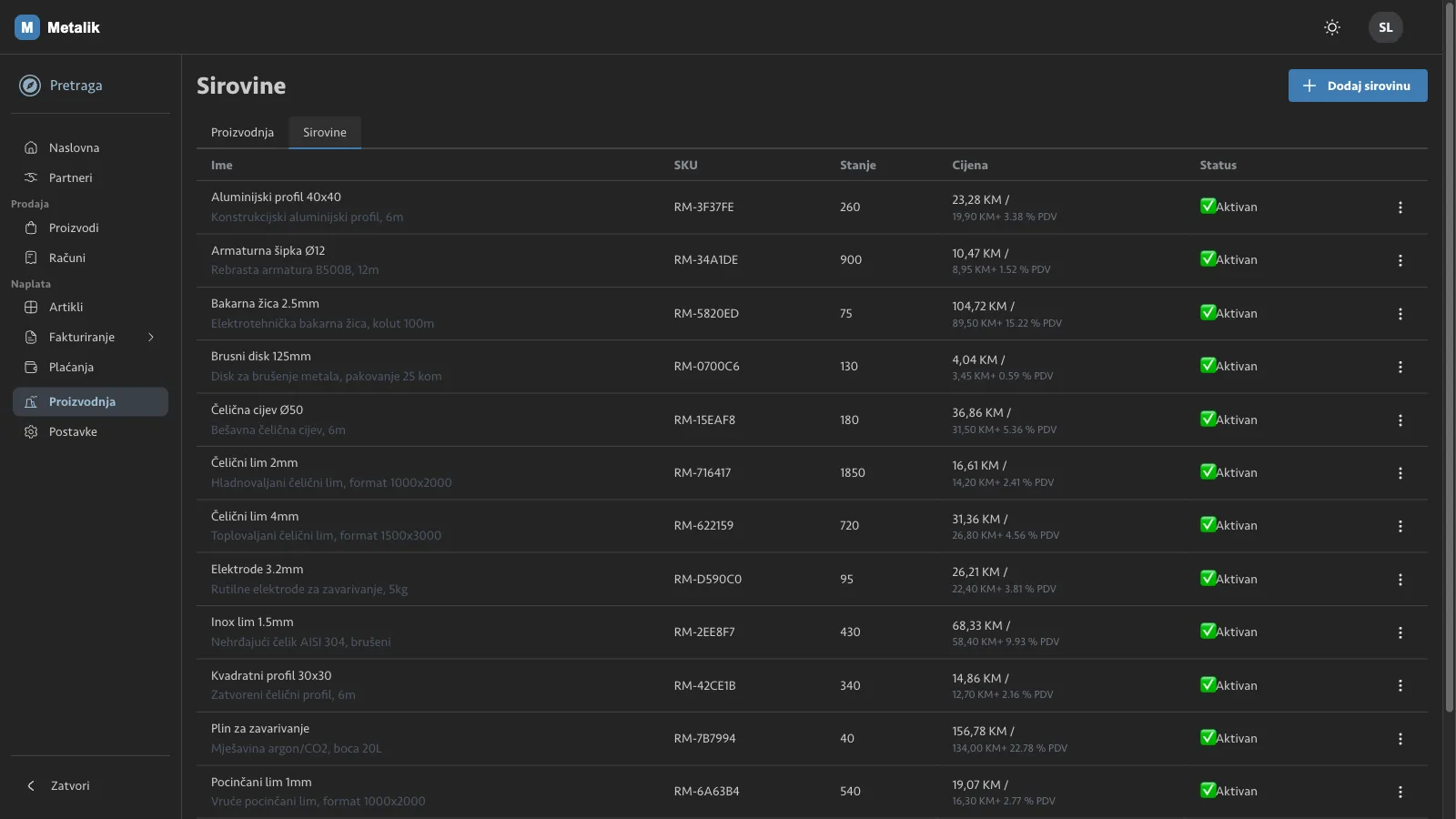Open options menu for Inox lim 1.5mm
Image resolution: width=1456 pixels, height=819 pixels.
[1400, 632]
